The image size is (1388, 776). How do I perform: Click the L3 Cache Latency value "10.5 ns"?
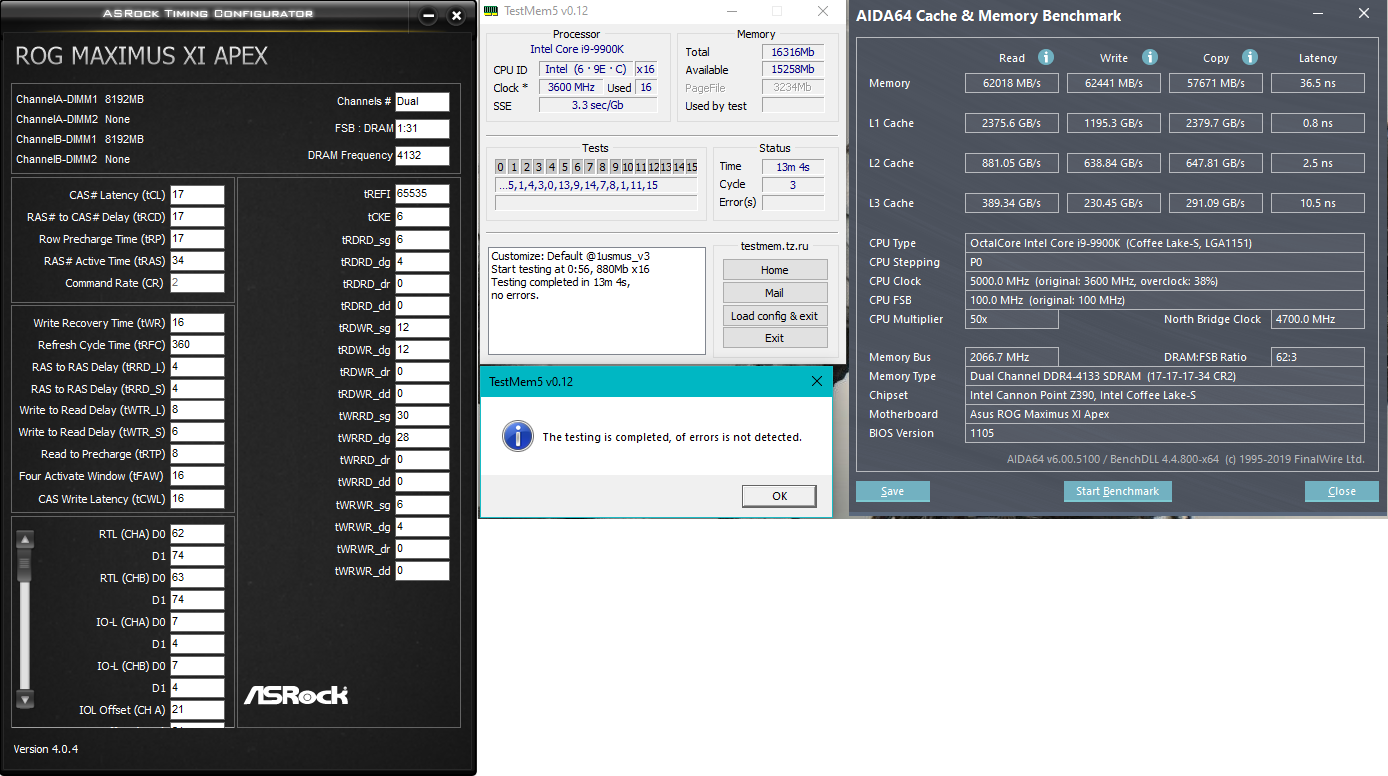pyautogui.click(x=1317, y=203)
